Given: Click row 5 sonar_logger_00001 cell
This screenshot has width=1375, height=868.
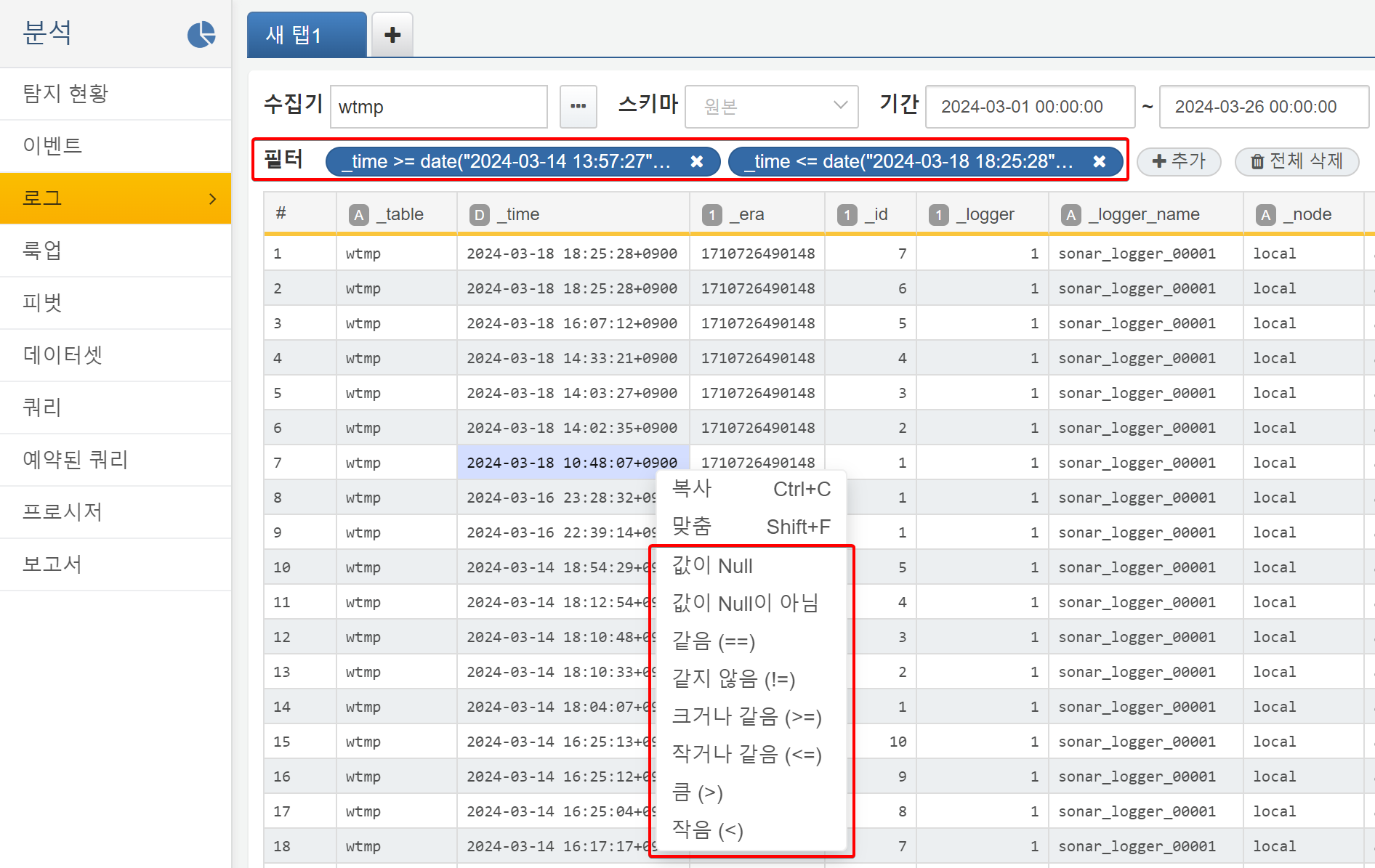Looking at the screenshot, I should [1145, 393].
